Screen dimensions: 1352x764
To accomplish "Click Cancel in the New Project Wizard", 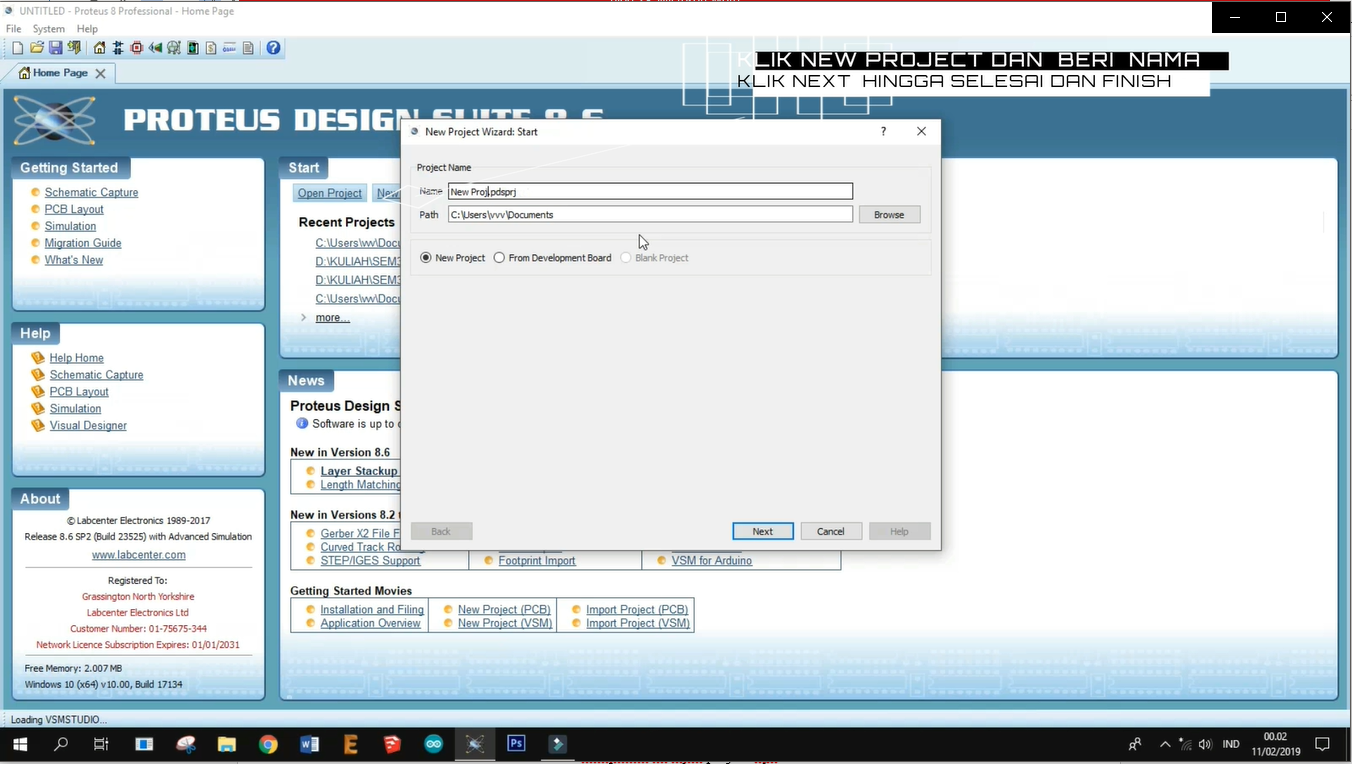I will pyautogui.click(x=830, y=531).
